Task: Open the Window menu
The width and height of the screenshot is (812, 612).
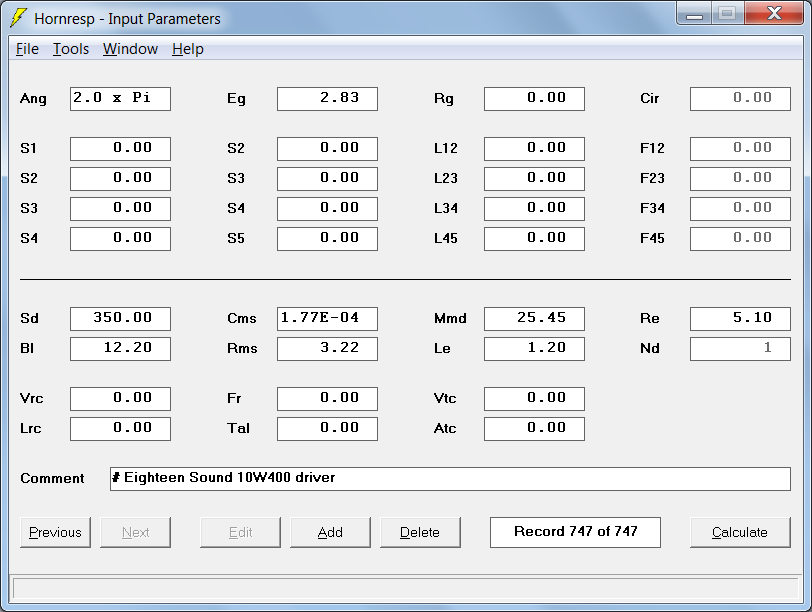Action: 130,49
